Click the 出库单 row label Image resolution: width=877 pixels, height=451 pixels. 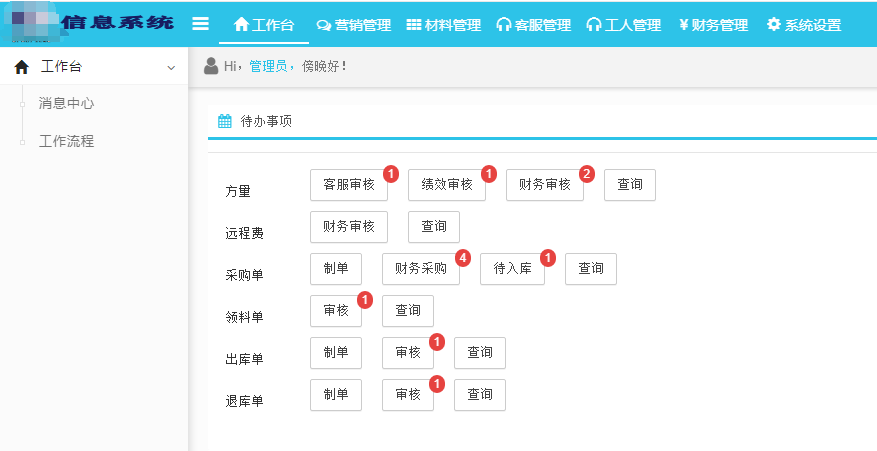click(x=244, y=359)
